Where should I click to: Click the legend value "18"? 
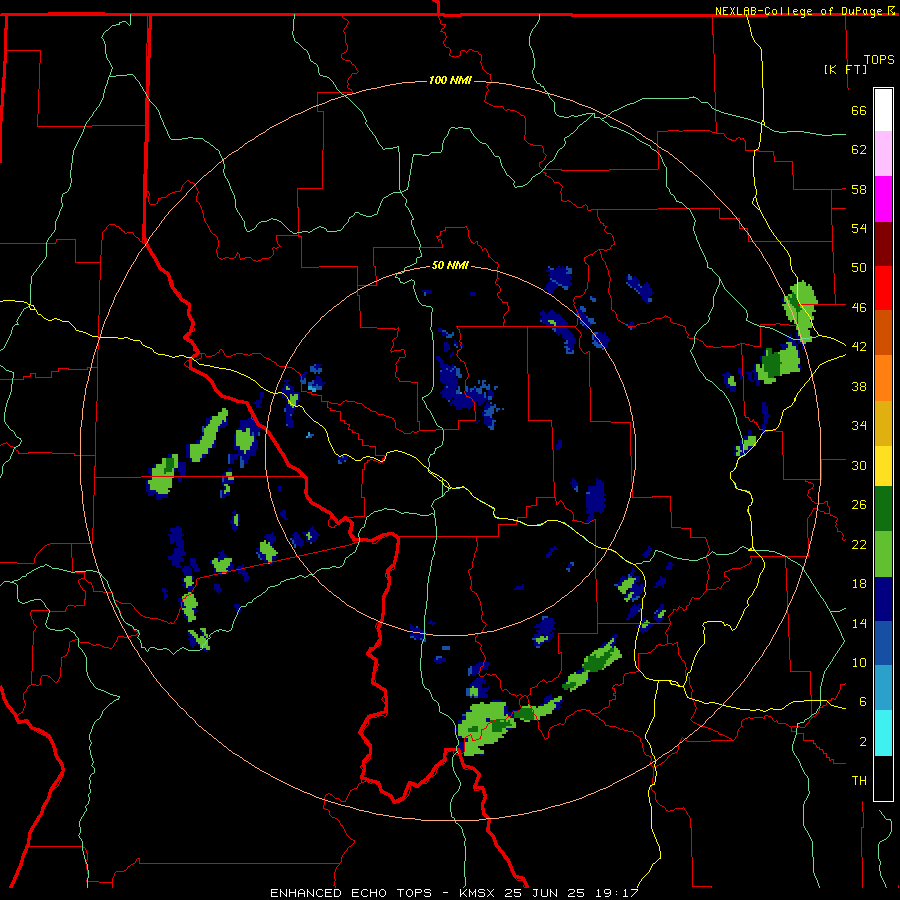(859, 584)
